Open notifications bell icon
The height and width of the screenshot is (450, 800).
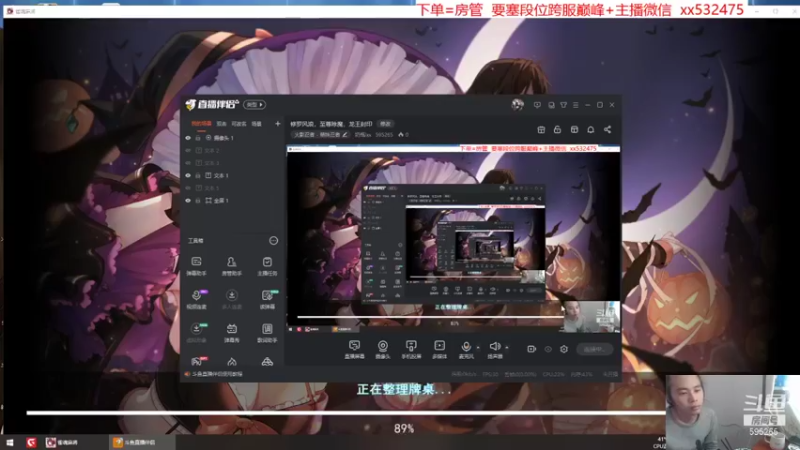point(591,130)
